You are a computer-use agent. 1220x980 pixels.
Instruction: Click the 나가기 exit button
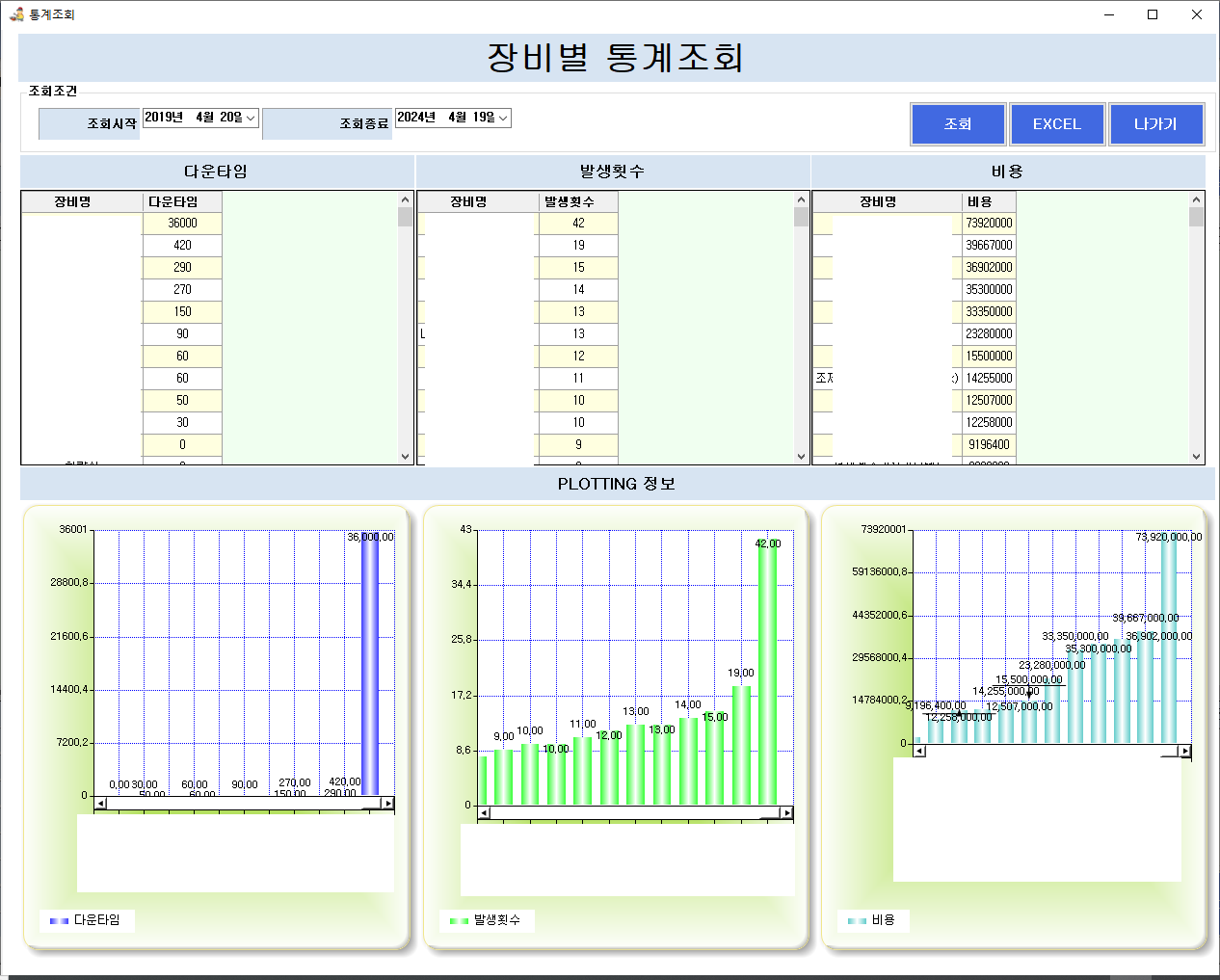1155,124
